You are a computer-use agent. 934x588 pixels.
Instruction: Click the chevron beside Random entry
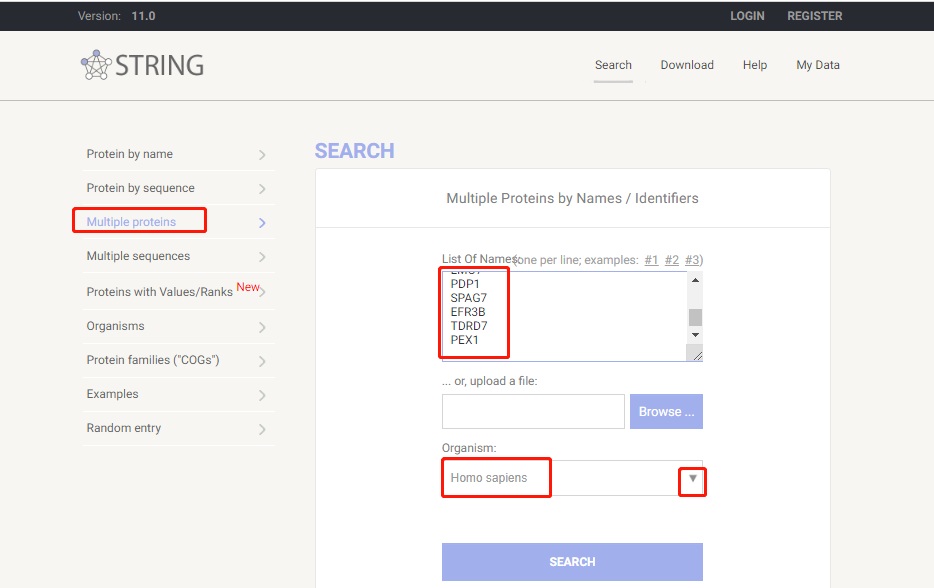pyautogui.click(x=262, y=429)
